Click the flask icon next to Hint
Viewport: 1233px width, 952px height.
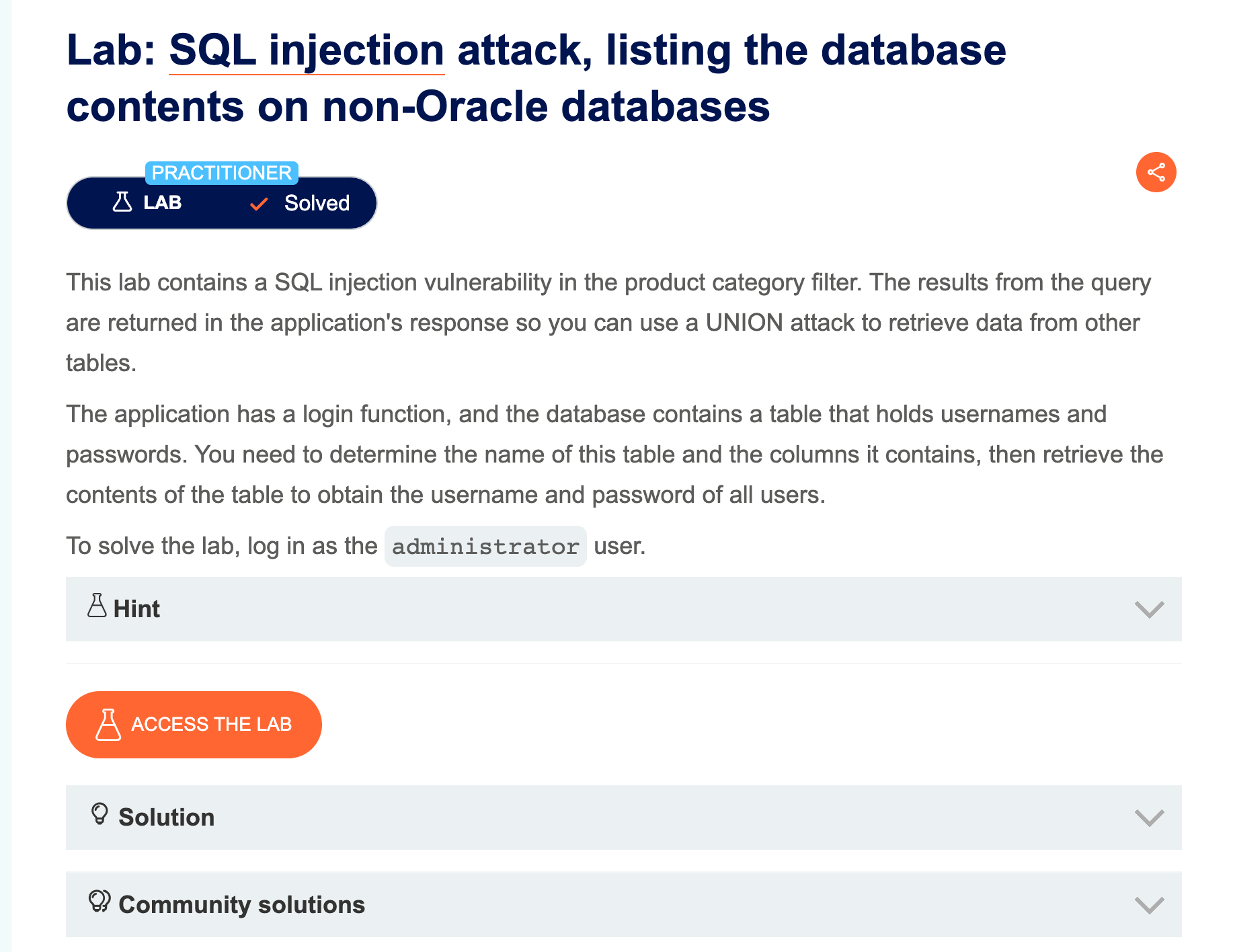(97, 606)
